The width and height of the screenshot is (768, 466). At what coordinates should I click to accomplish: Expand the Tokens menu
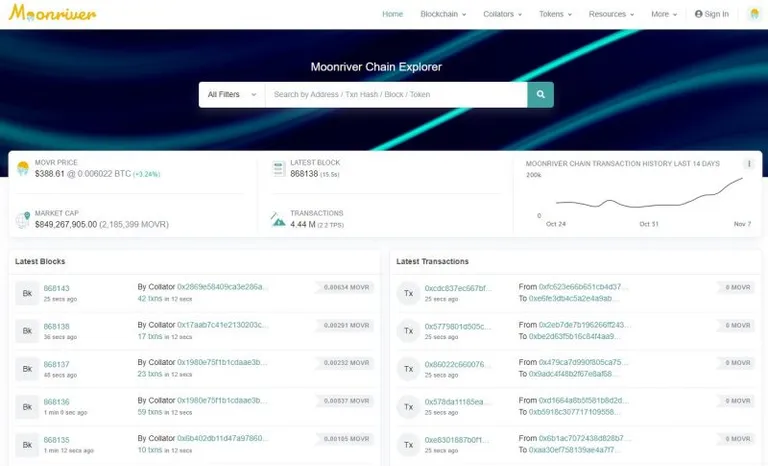point(555,14)
